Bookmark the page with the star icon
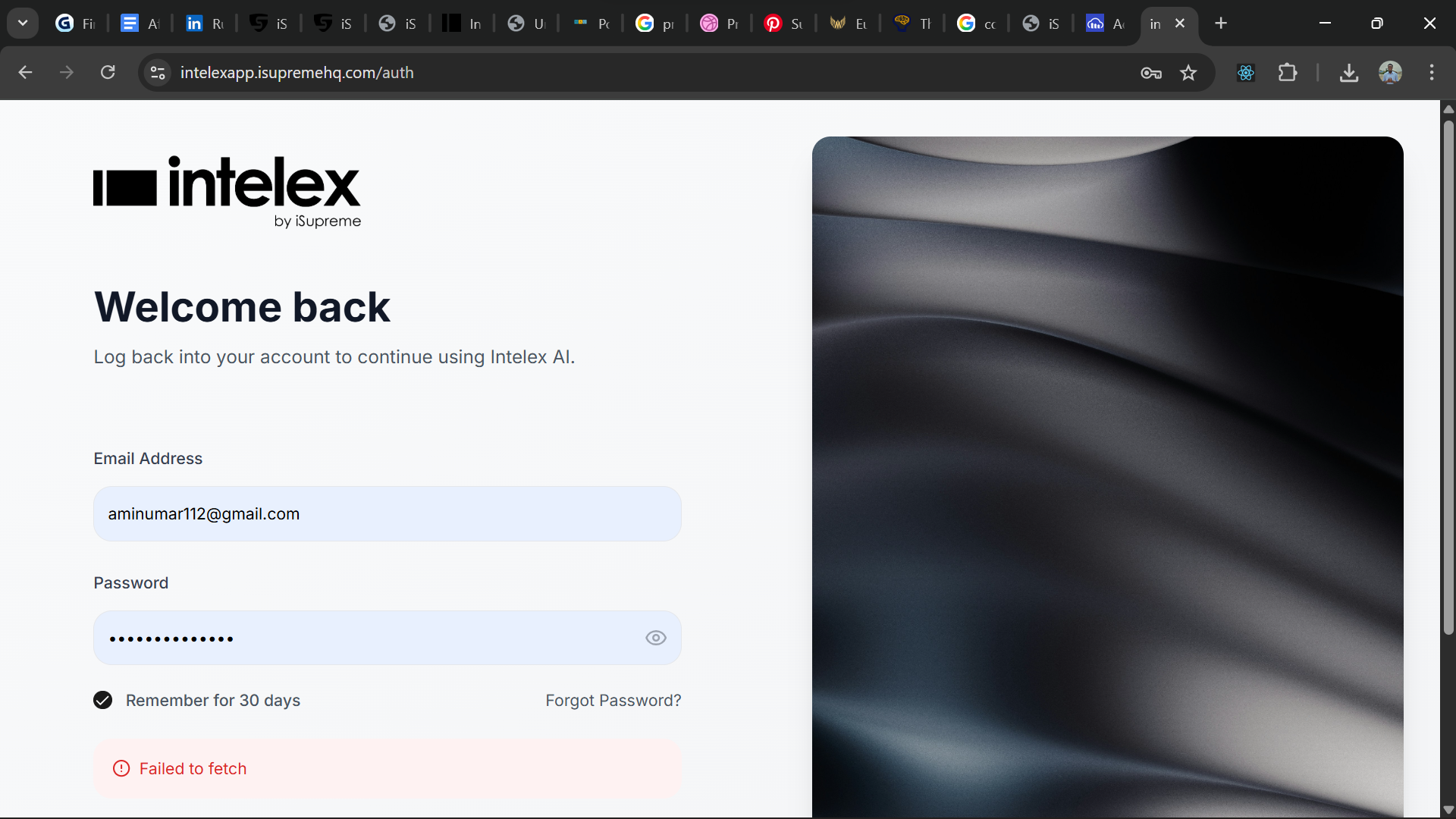 [x=1188, y=73]
